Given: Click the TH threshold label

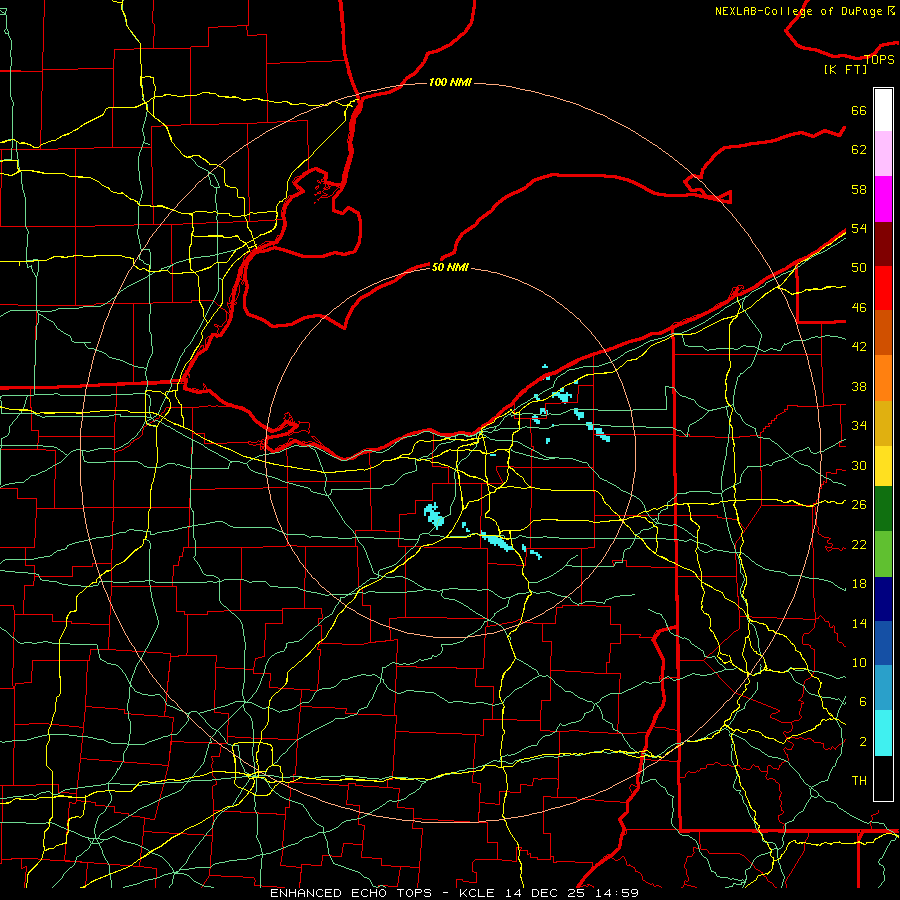Looking at the screenshot, I should pyautogui.click(x=859, y=780).
